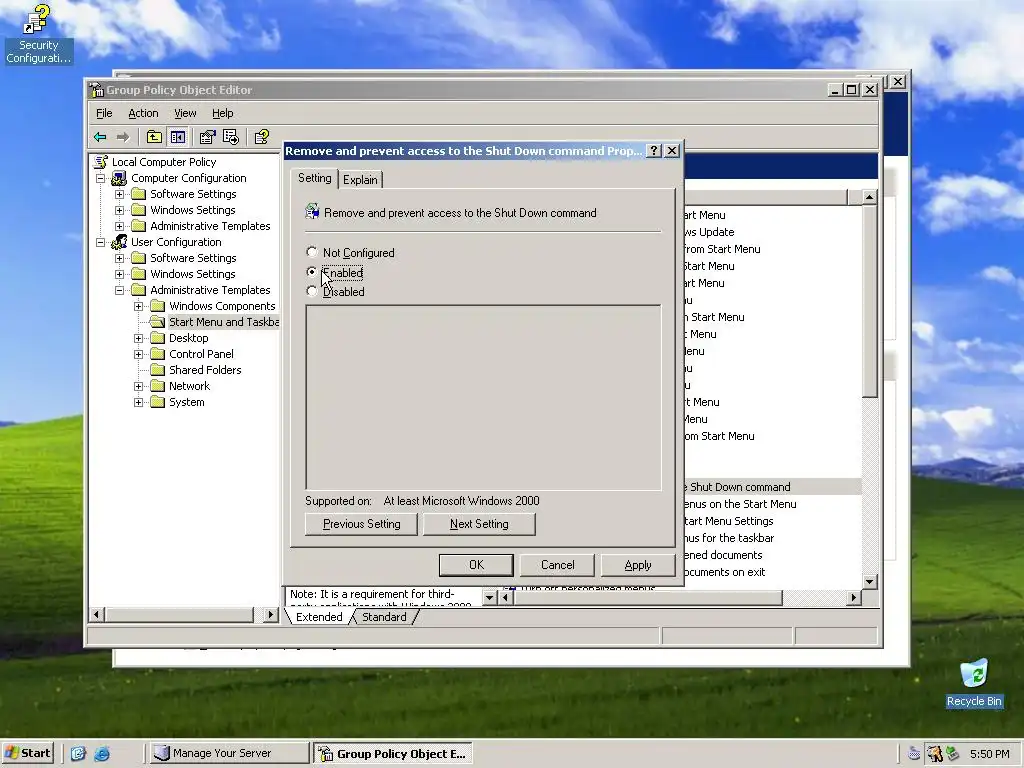Image resolution: width=1024 pixels, height=768 pixels.
Task: Click the settings list scrollbar down arrow
Action: pos(869,581)
